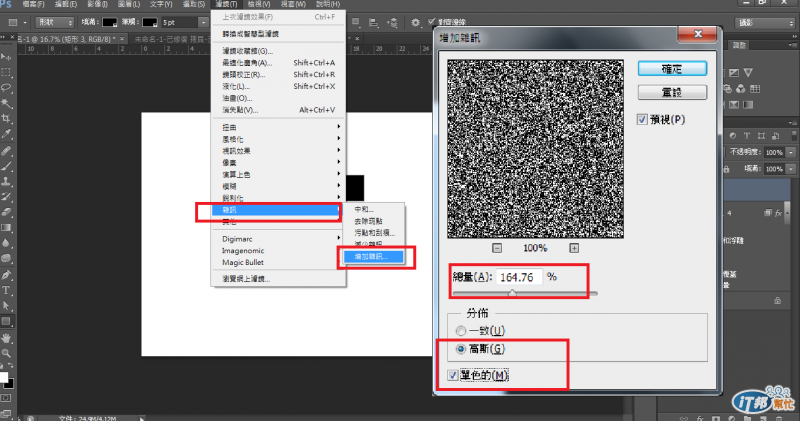Open the 不透明度 opacity dropdown arrow

point(791,152)
